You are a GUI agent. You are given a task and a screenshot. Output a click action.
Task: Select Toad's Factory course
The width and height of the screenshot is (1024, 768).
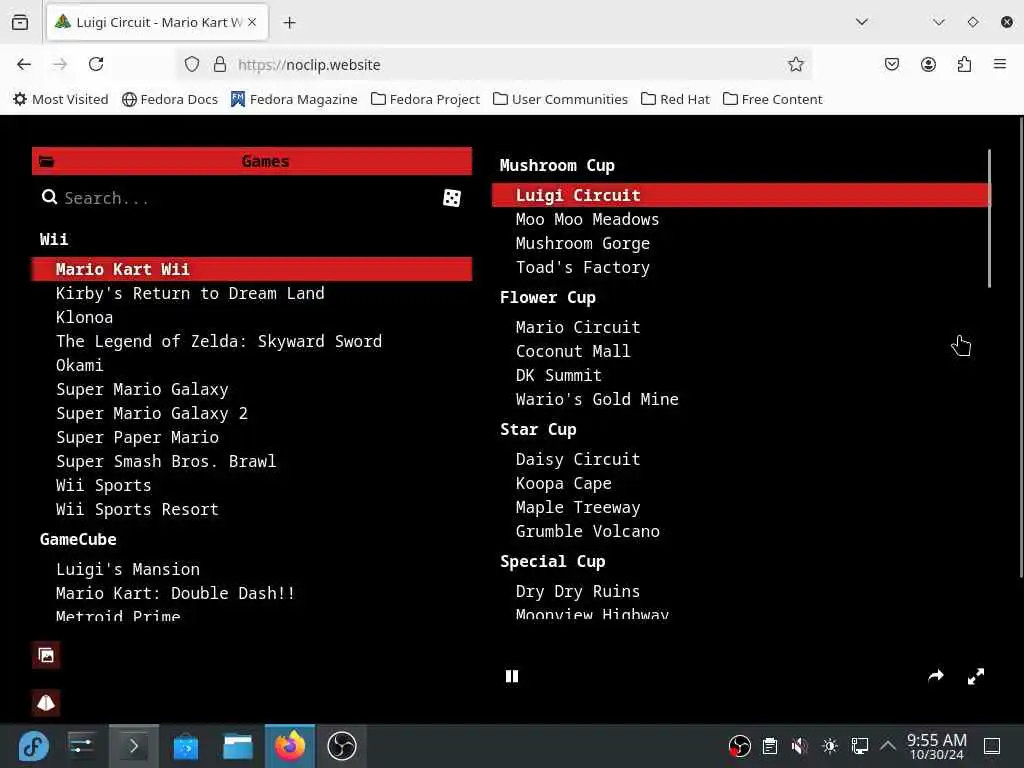pyautogui.click(x=741, y=268)
